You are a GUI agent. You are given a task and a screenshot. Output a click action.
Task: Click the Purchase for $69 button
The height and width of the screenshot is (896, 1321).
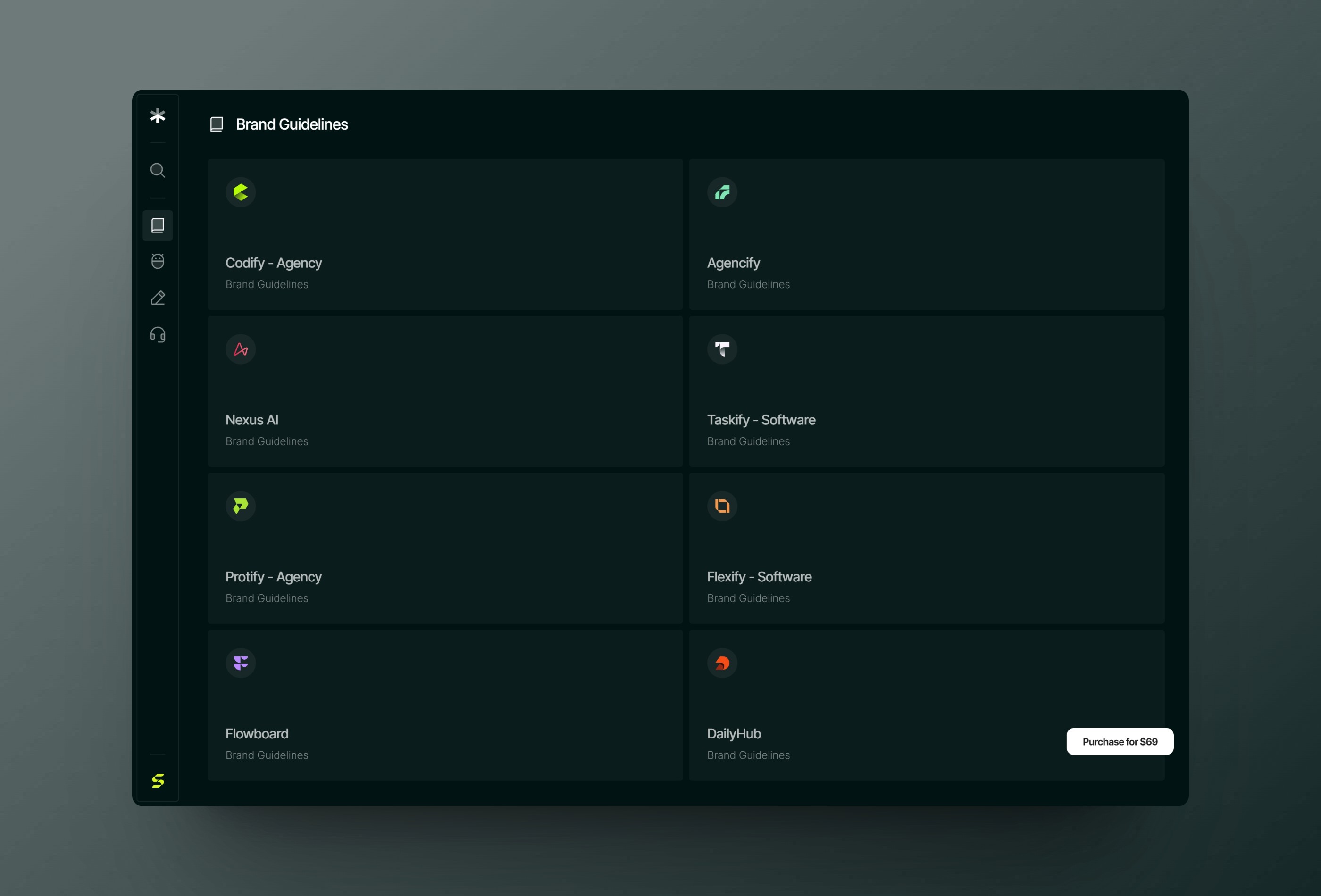(x=1119, y=741)
